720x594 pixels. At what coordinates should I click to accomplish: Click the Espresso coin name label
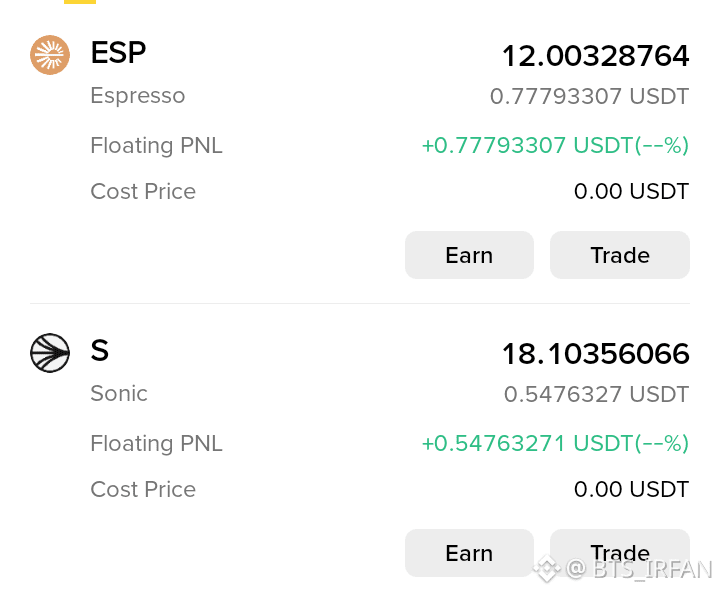point(138,96)
